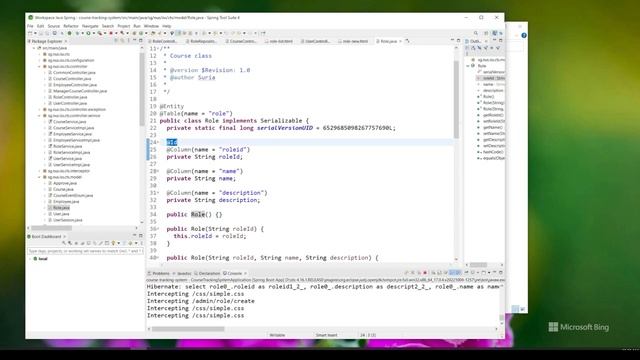The width and height of the screenshot is (640, 360).
Task: Open the File menu
Action: (x=30, y=26)
